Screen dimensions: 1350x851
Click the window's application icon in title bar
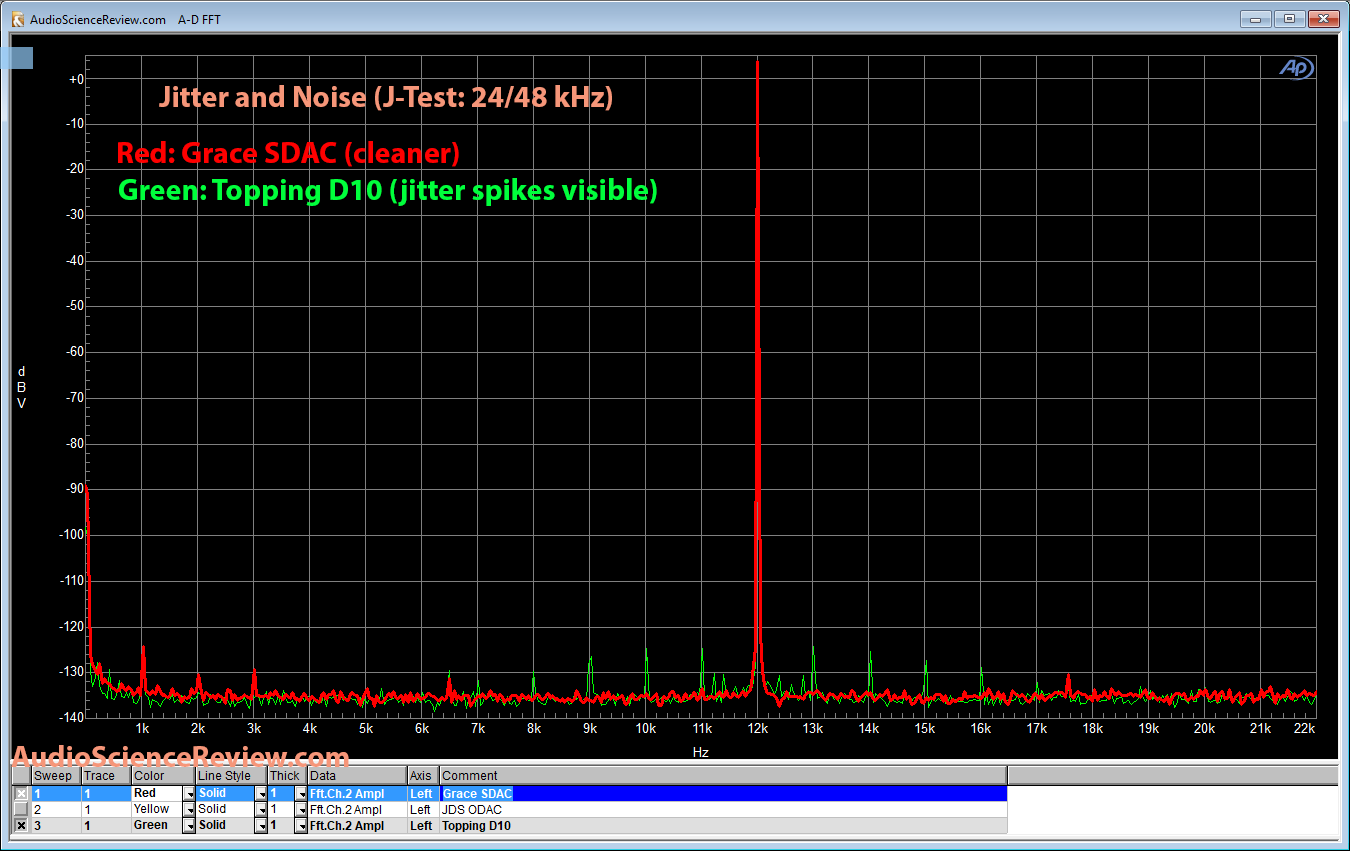pyautogui.click(x=18, y=18)
